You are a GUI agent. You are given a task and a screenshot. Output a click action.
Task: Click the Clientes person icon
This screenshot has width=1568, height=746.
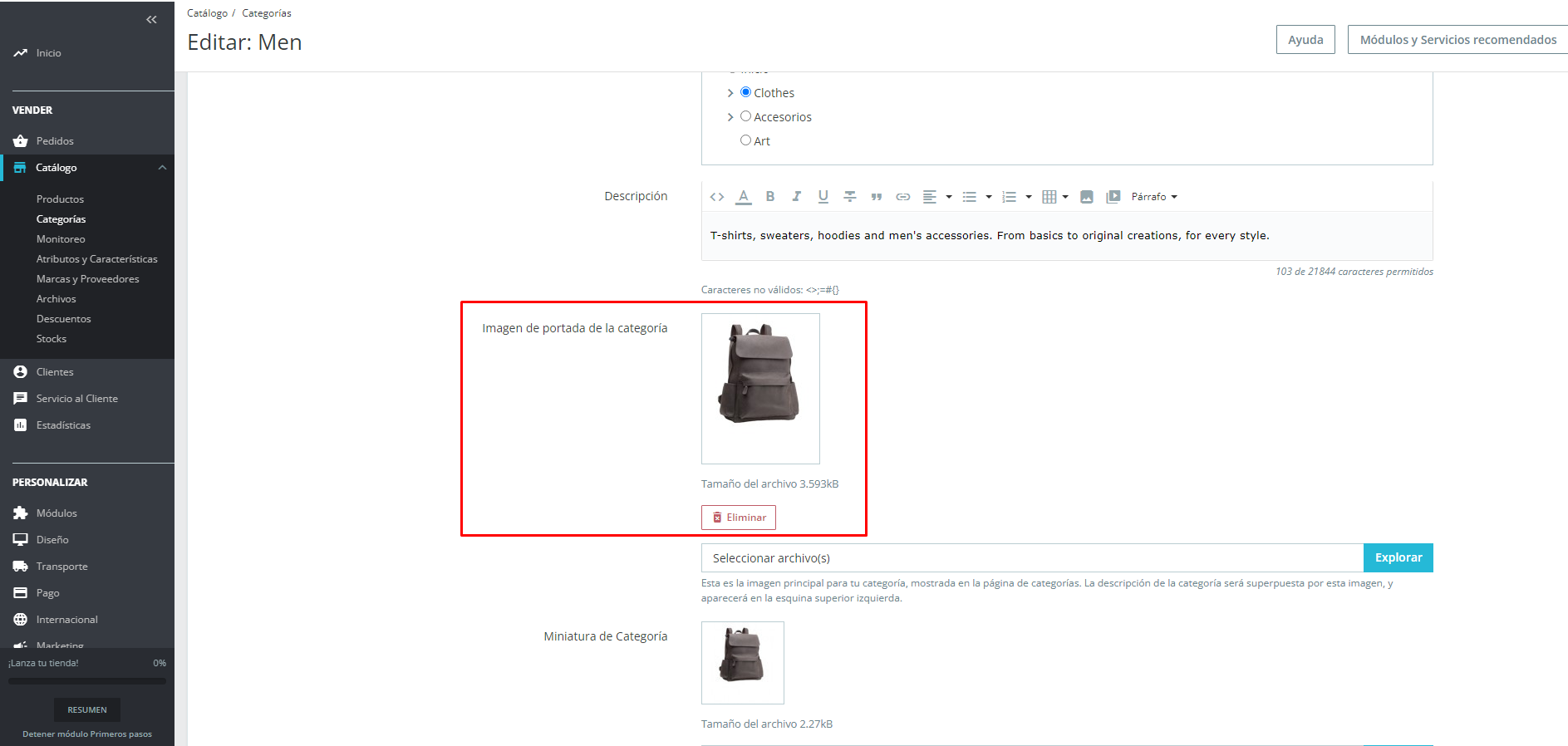(21, 372)
